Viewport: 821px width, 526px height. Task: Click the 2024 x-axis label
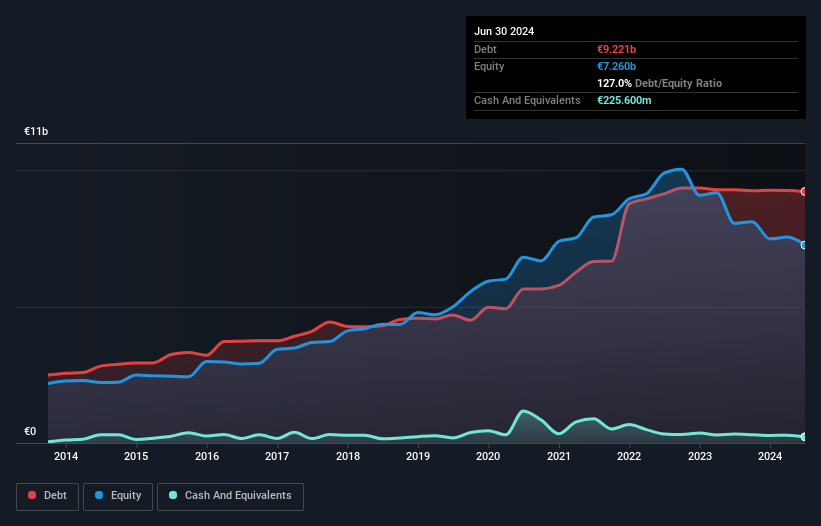[770, 456]
